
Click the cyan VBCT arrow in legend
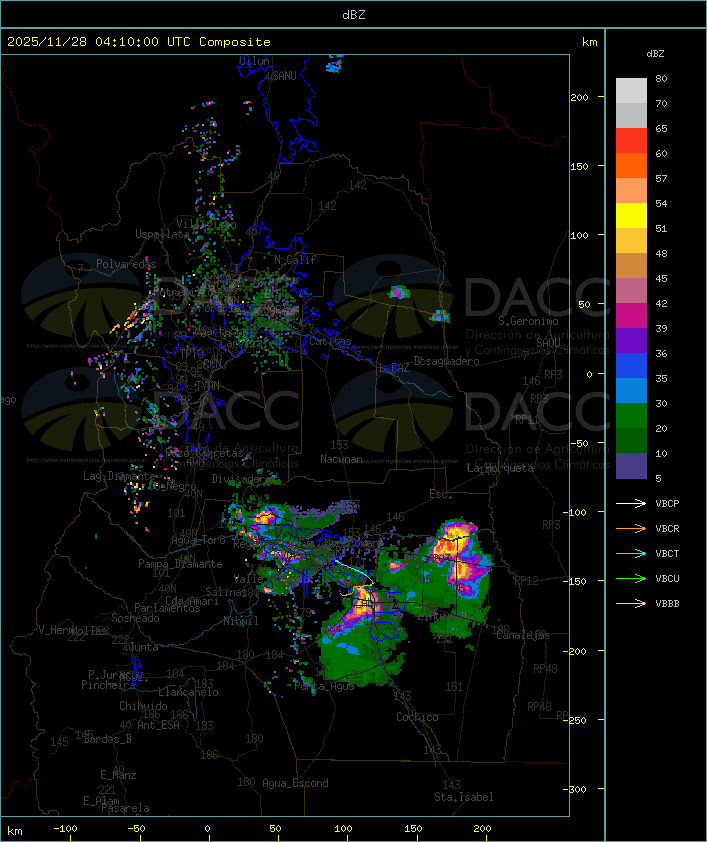pos(631,554)
